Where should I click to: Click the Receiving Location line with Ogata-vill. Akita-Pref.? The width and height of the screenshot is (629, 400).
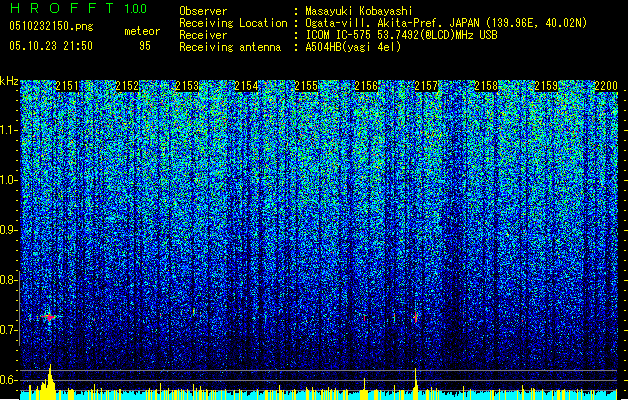click(x=383, y=23)
